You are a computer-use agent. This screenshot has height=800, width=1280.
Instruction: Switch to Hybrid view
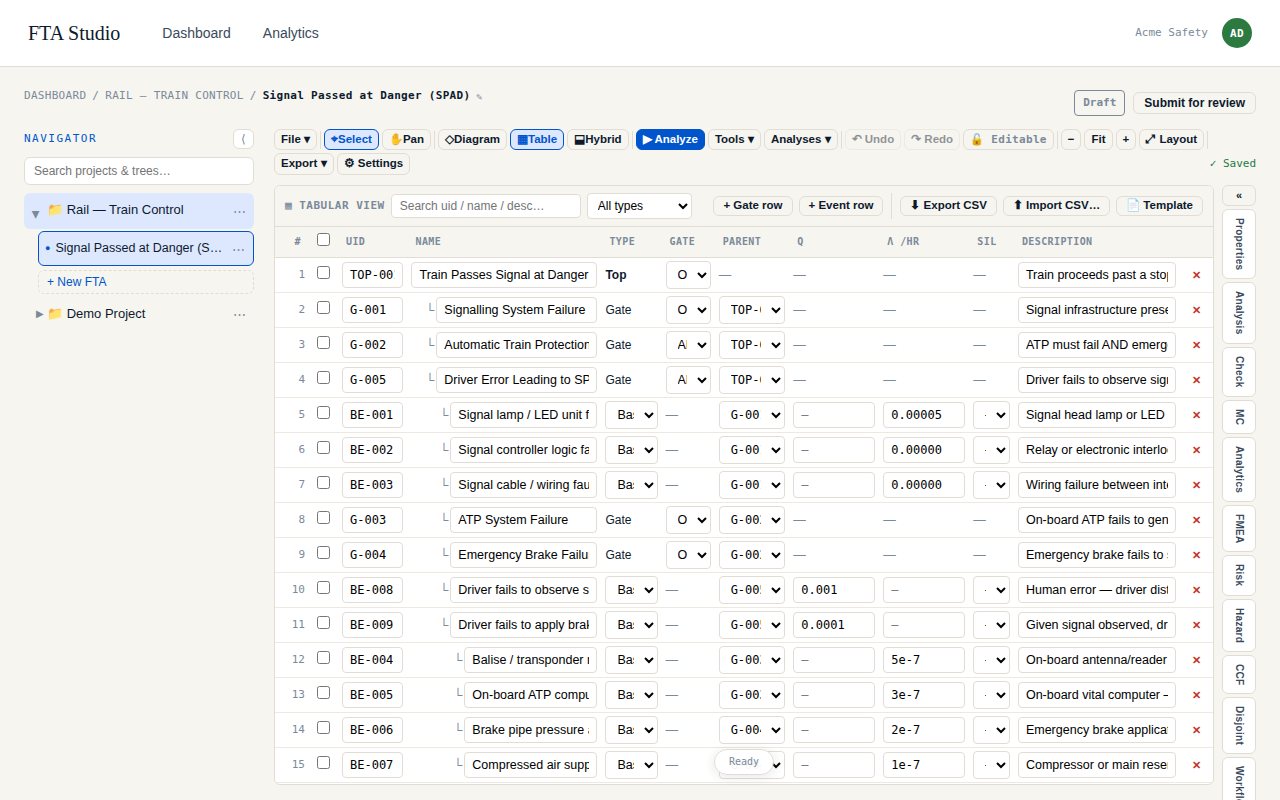click(x=597, y=140)
